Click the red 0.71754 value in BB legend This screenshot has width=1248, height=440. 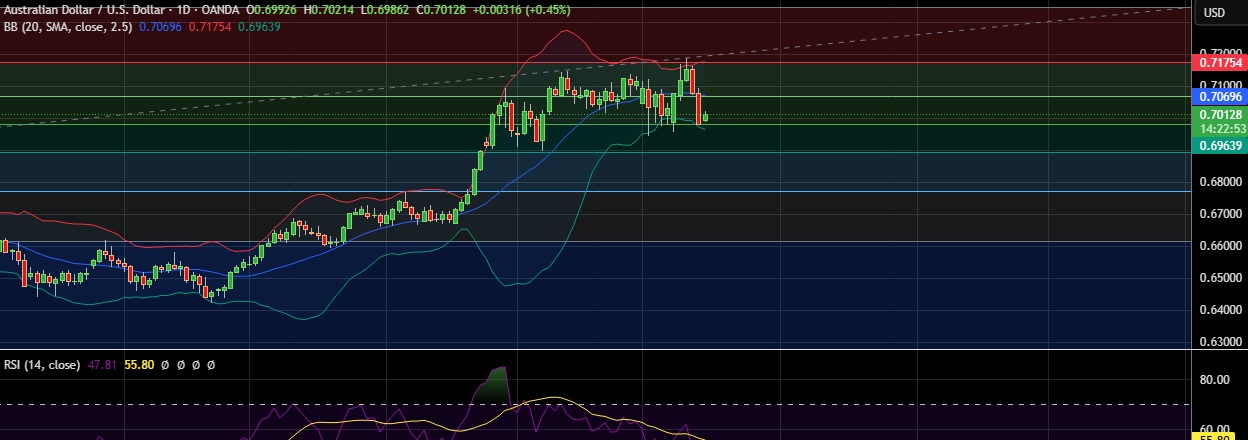(211, 27)
